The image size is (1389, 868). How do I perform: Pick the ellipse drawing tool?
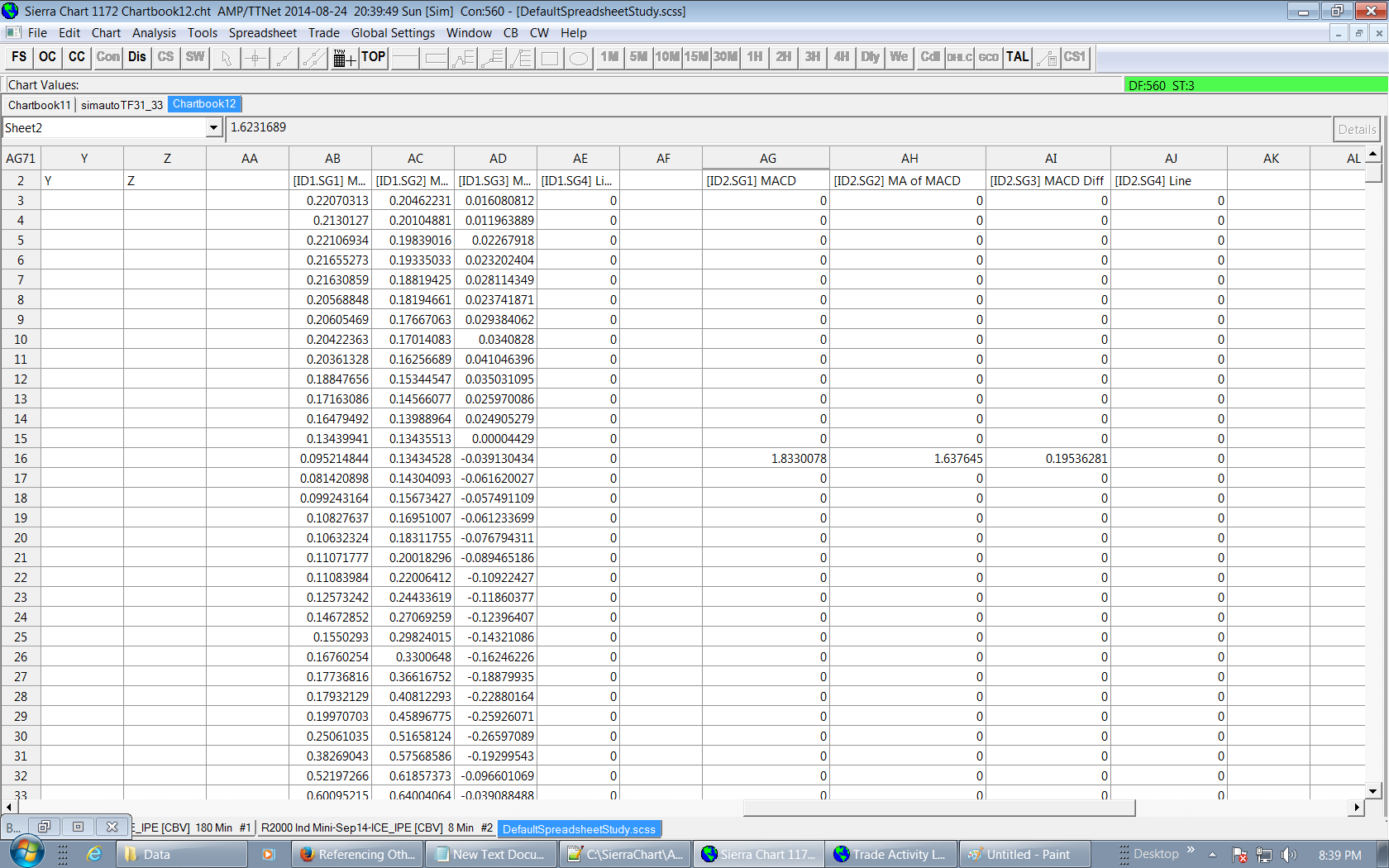click(x=579, y=58)
